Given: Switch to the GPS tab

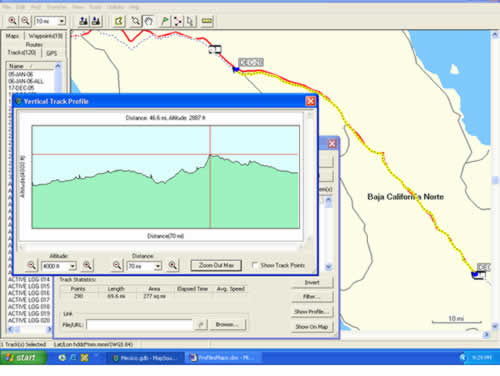Looking at the screenshot, I should pos(52,53).
